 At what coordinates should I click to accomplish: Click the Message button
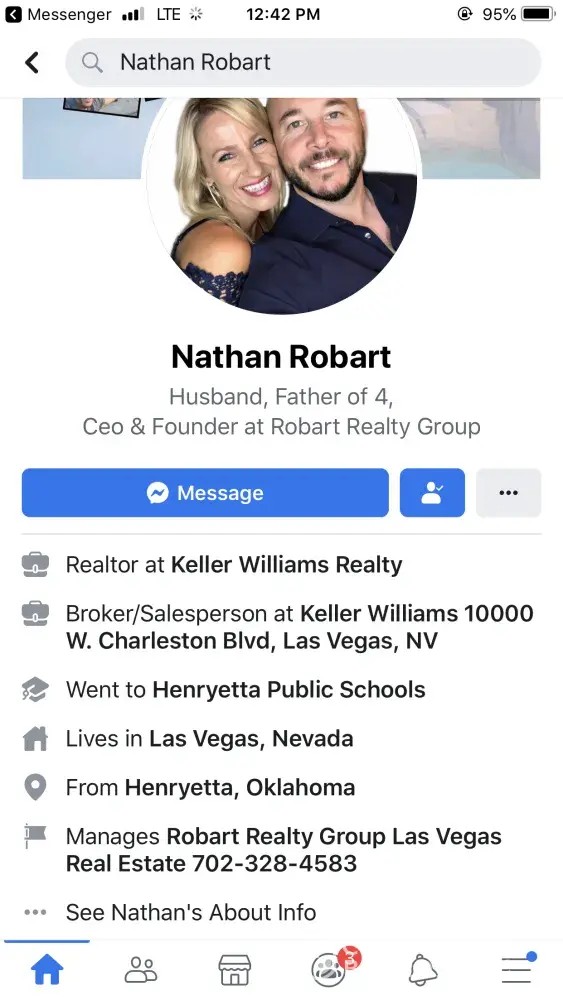205,493
